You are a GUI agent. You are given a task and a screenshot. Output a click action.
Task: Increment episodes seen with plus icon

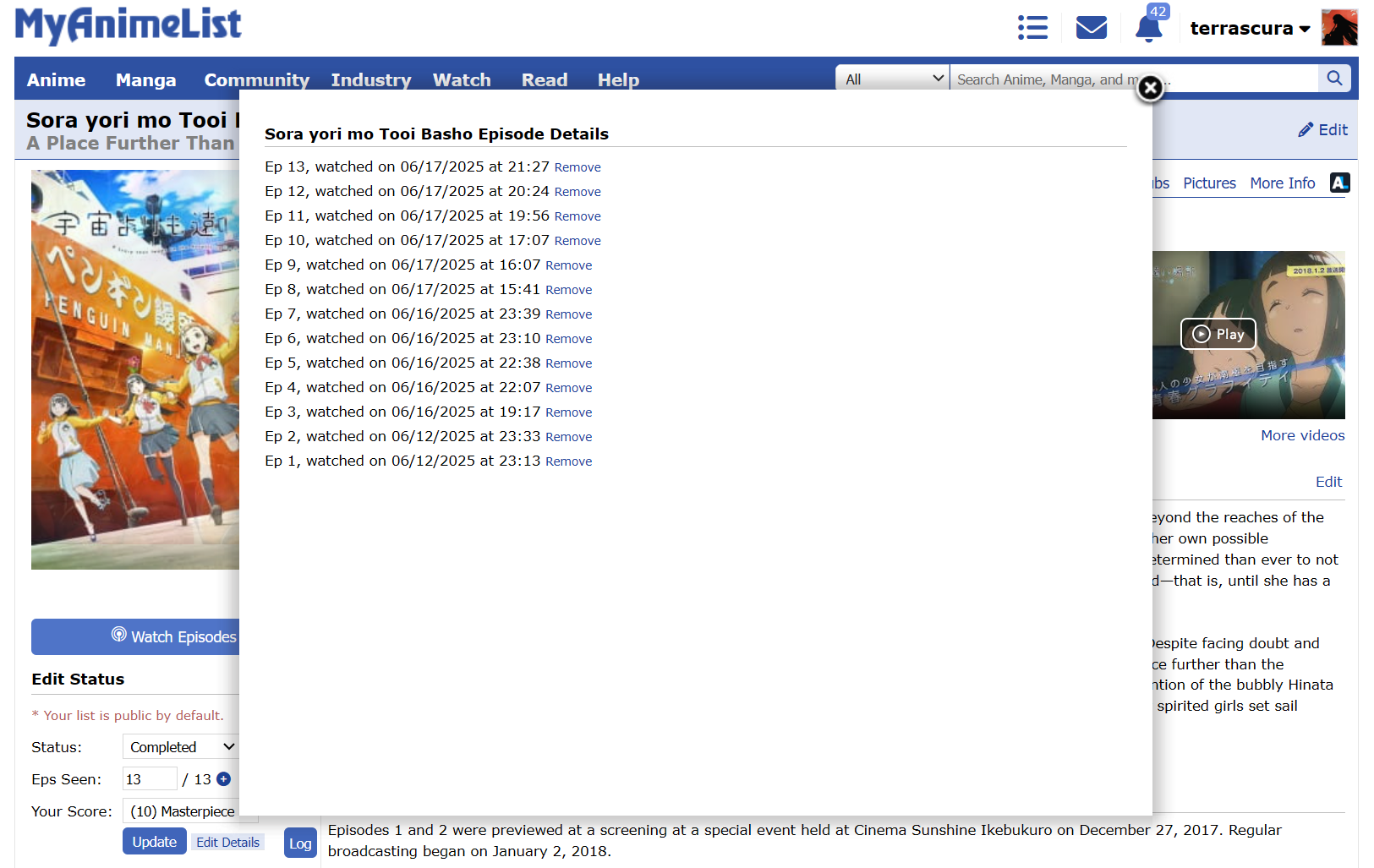223,779
